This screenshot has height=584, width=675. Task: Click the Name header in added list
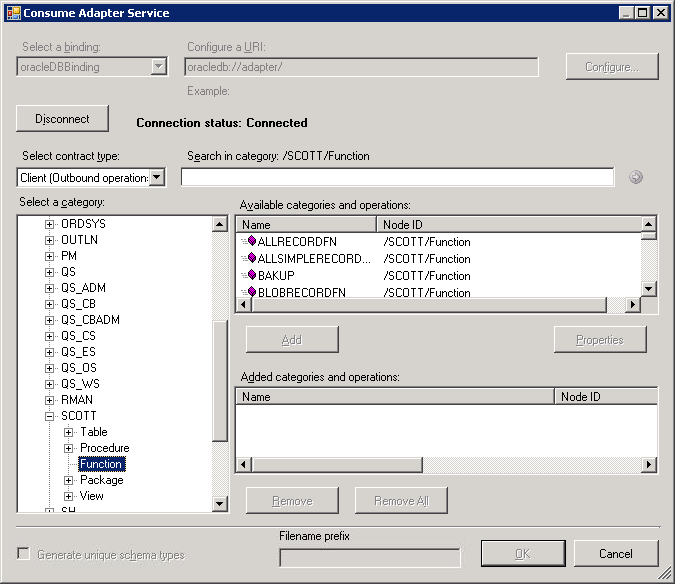click(x=395, y=396)
